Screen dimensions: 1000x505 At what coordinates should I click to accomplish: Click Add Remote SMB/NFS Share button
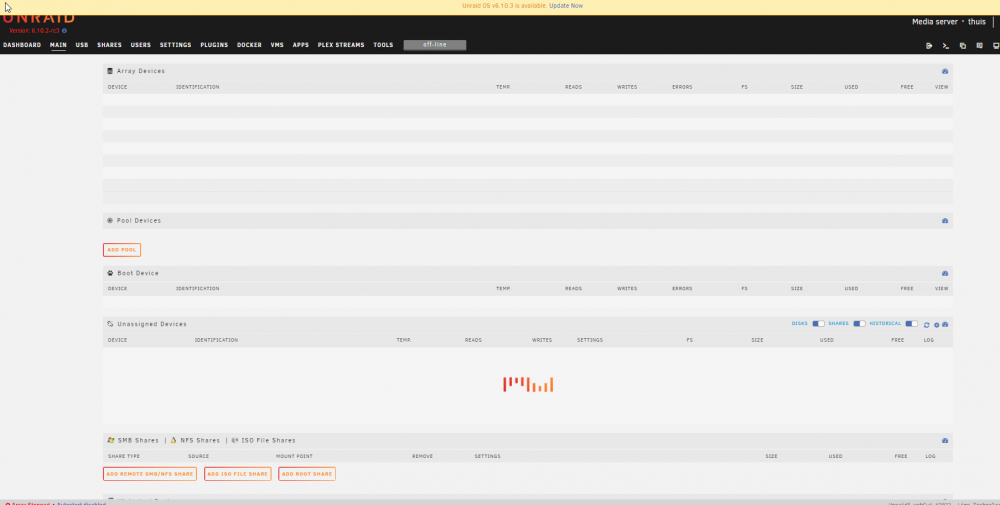point(150,474)
